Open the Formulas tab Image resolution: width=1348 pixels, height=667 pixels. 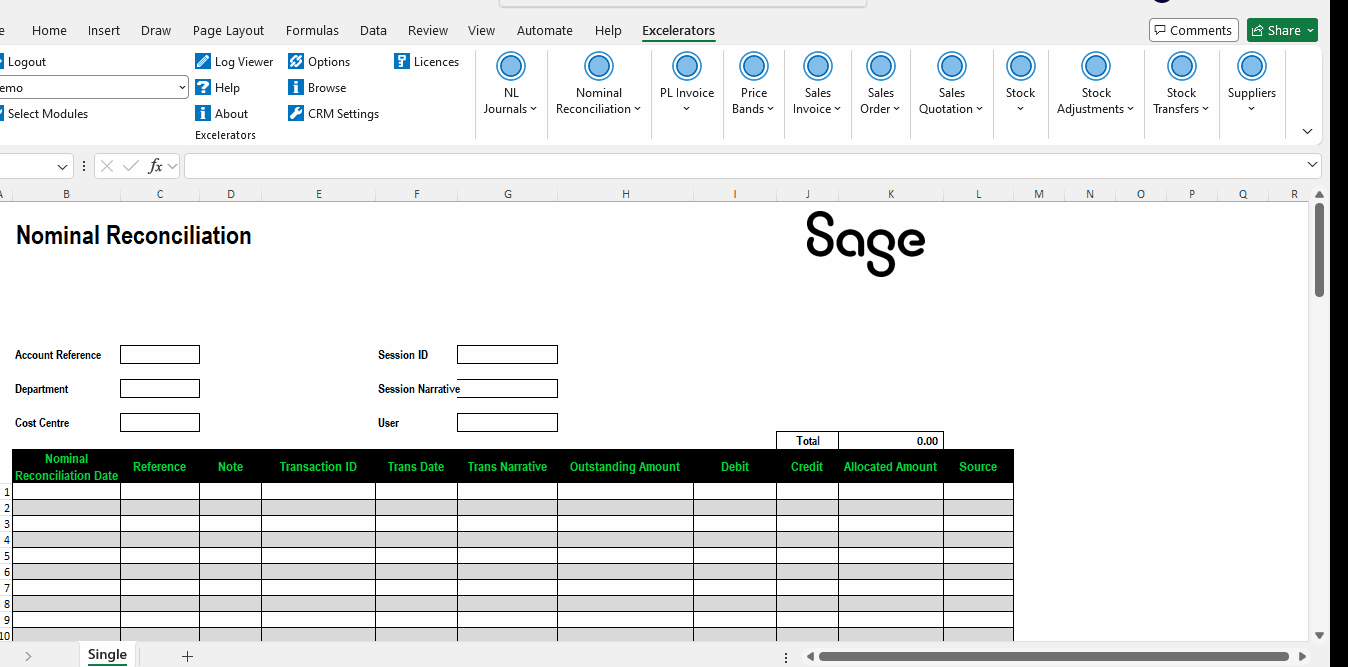(312, 30)
